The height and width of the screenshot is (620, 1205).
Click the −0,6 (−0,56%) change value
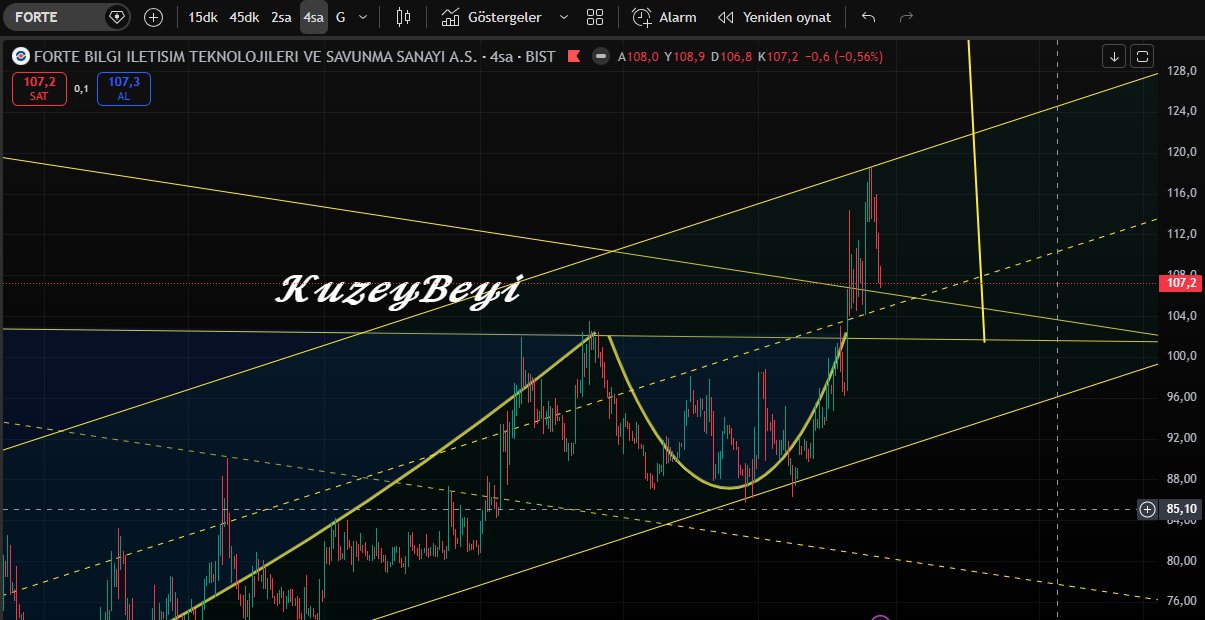(x=842, y=57)
